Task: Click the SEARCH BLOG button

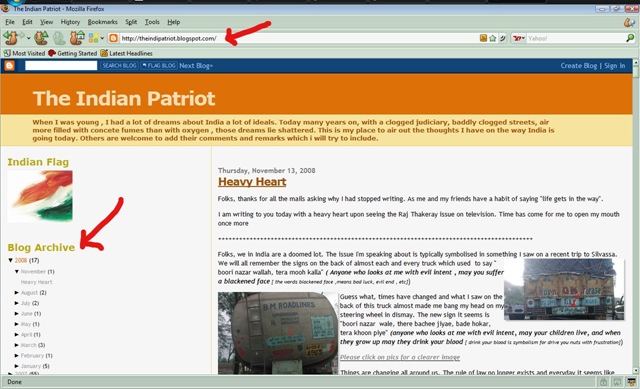Action: click(119, 65)
